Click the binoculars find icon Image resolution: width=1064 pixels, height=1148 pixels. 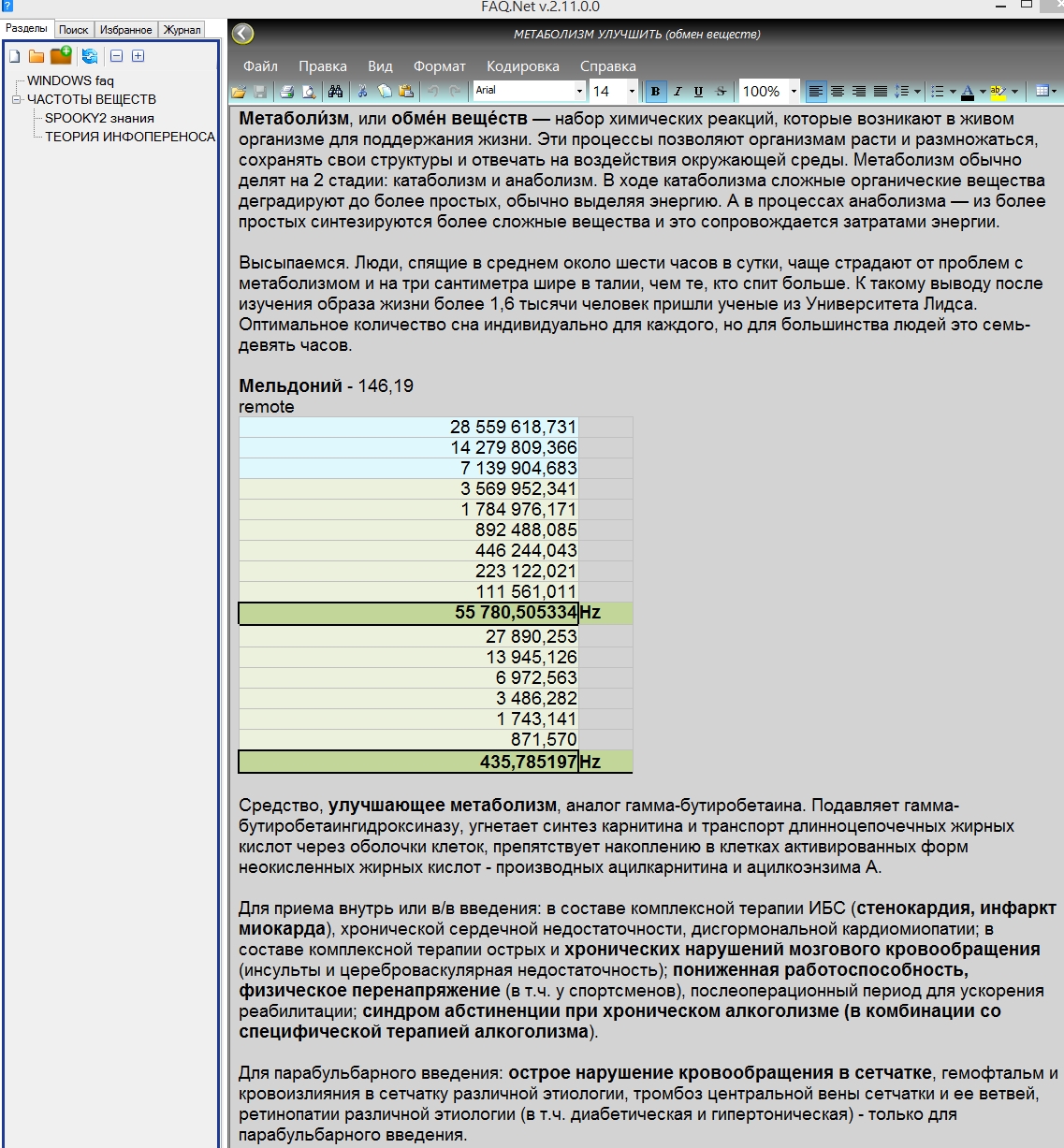[x=335, y=92]
